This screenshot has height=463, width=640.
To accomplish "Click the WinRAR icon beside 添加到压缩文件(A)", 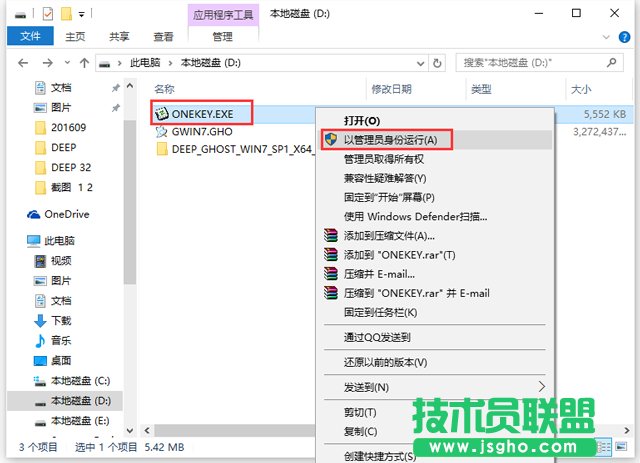I will click(331, 236).
